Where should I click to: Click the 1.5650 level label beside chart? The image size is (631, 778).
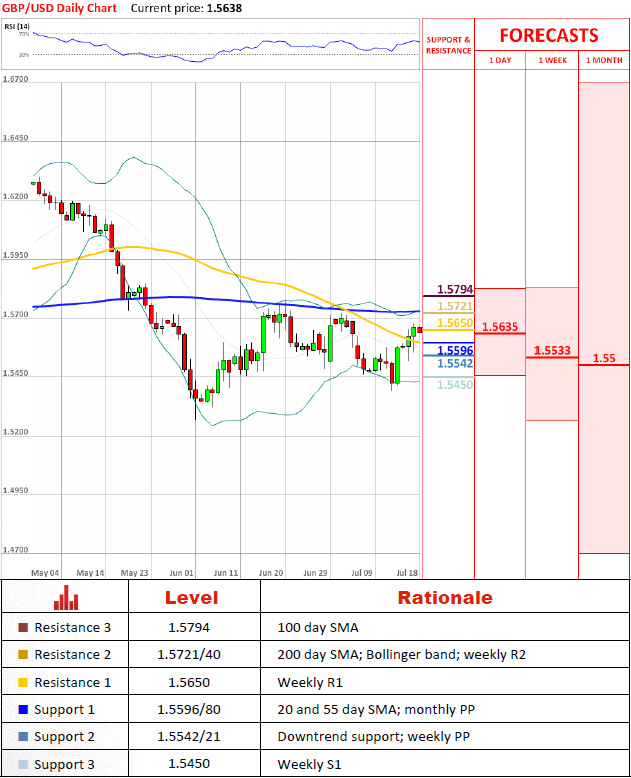point(455,323)
